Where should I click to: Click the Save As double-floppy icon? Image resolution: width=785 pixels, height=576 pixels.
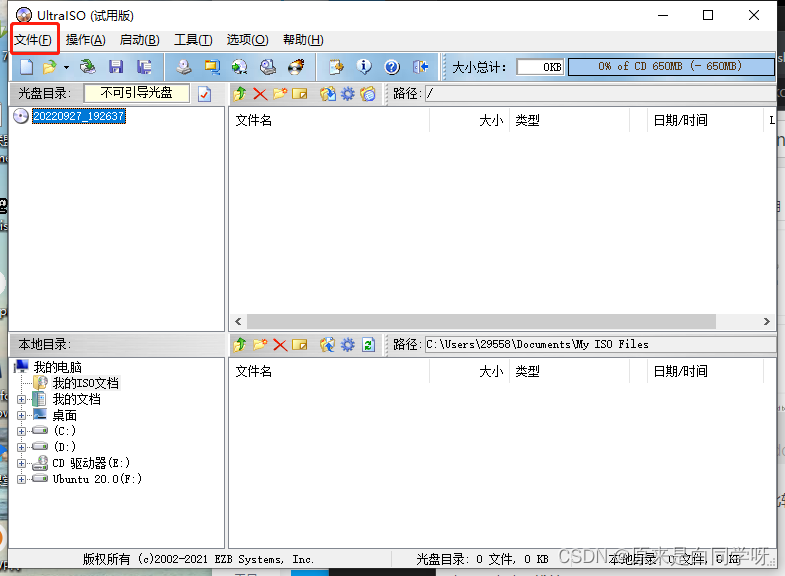pyautogui.click(x=144, y=67)
